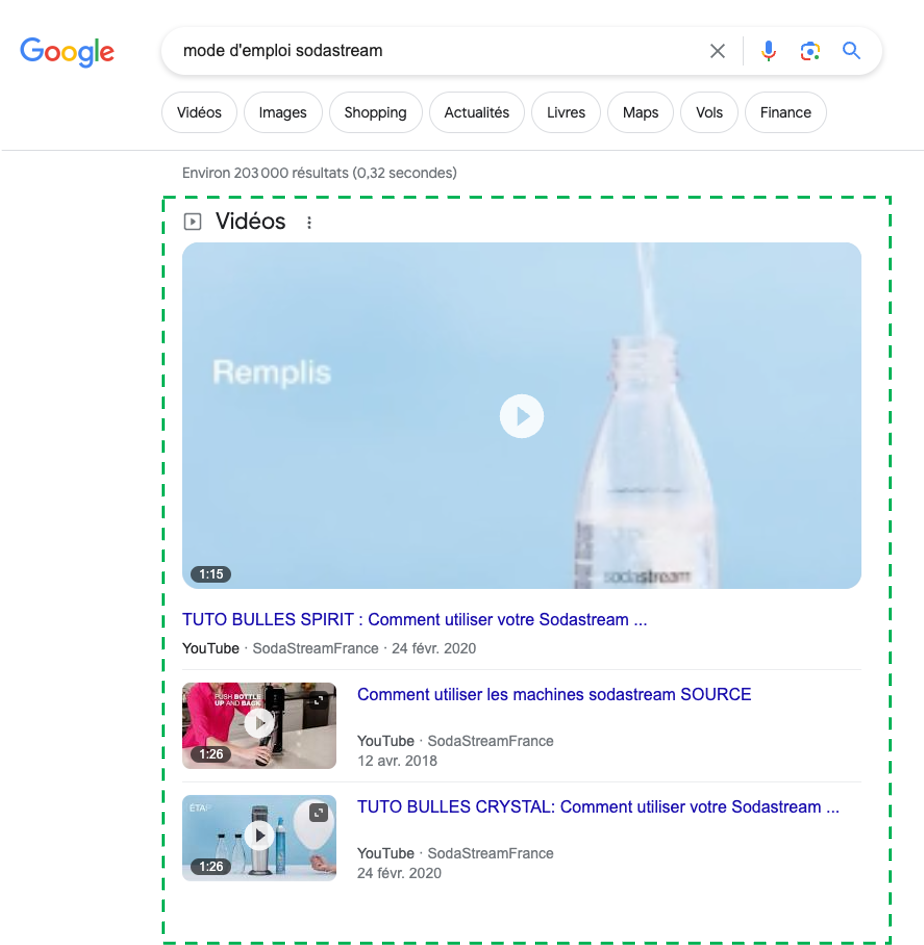Image resolution: width=924 pixels, height=945 pixels.
Task: Expand preview icon on the SOURCE video thumbnail
Action: tap(318, 700)
